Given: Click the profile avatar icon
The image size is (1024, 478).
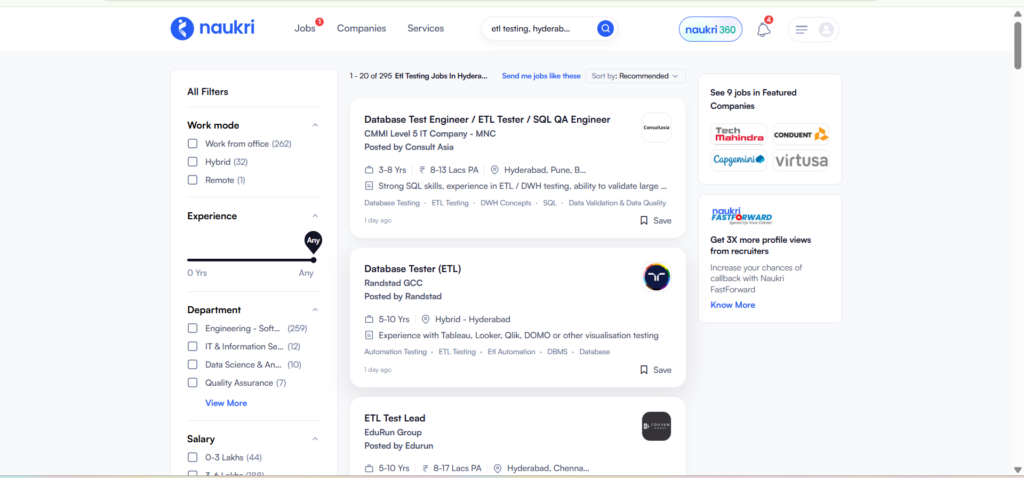Looking at the screenshot, I should tap(826, 29).
